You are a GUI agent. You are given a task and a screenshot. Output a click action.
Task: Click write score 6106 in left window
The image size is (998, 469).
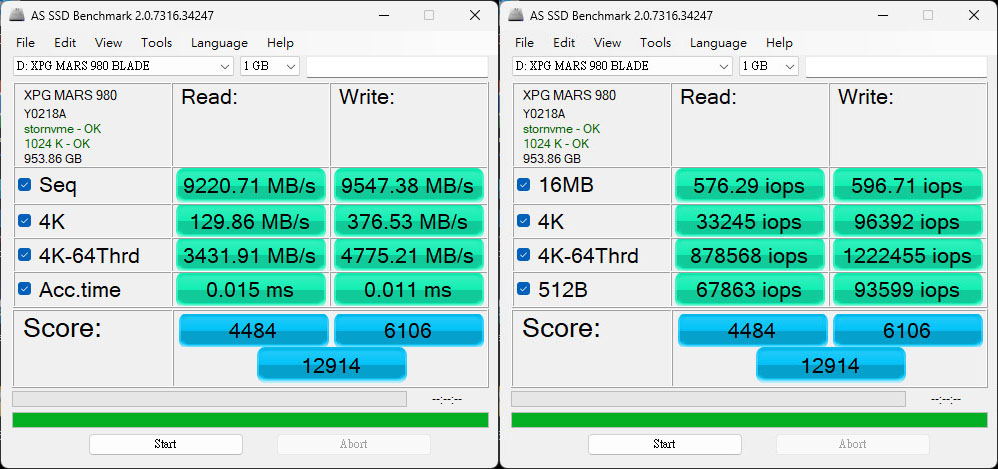click(x=409, y=330)
